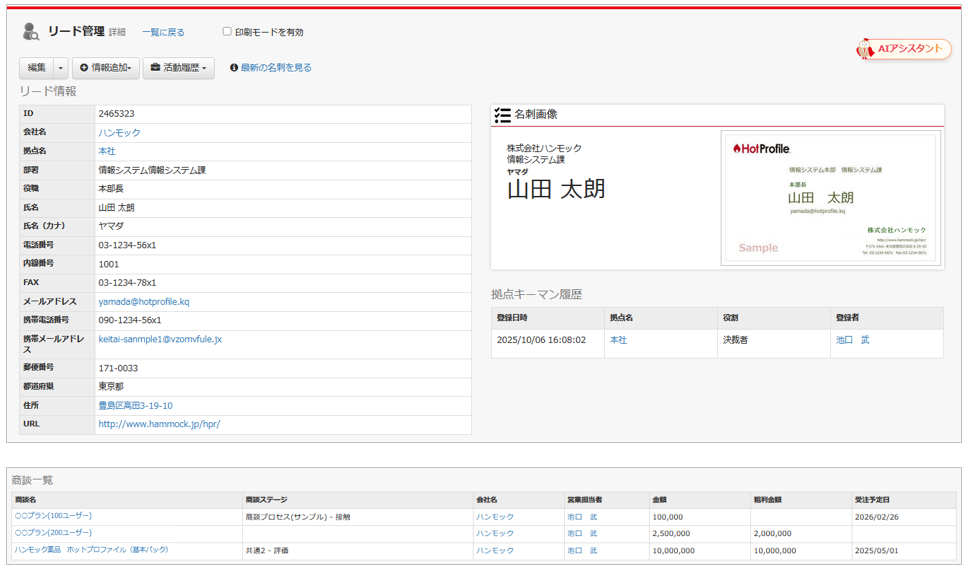Open the 活動履歴 dropdown menu

178,68
